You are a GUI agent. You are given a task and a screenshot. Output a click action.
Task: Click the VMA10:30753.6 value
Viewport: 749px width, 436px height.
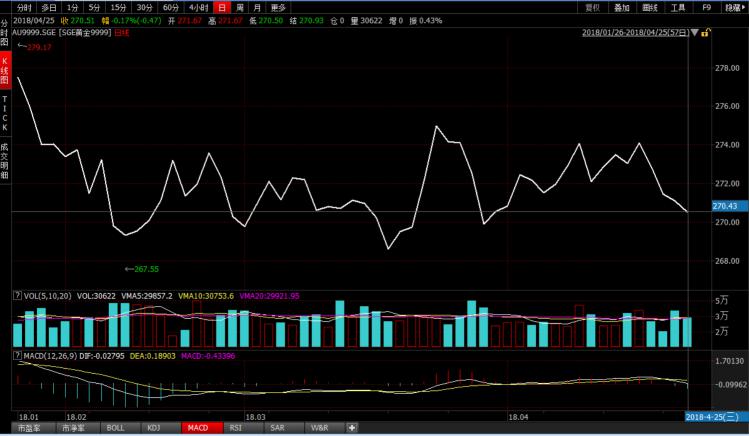click(x=206, y=296)
